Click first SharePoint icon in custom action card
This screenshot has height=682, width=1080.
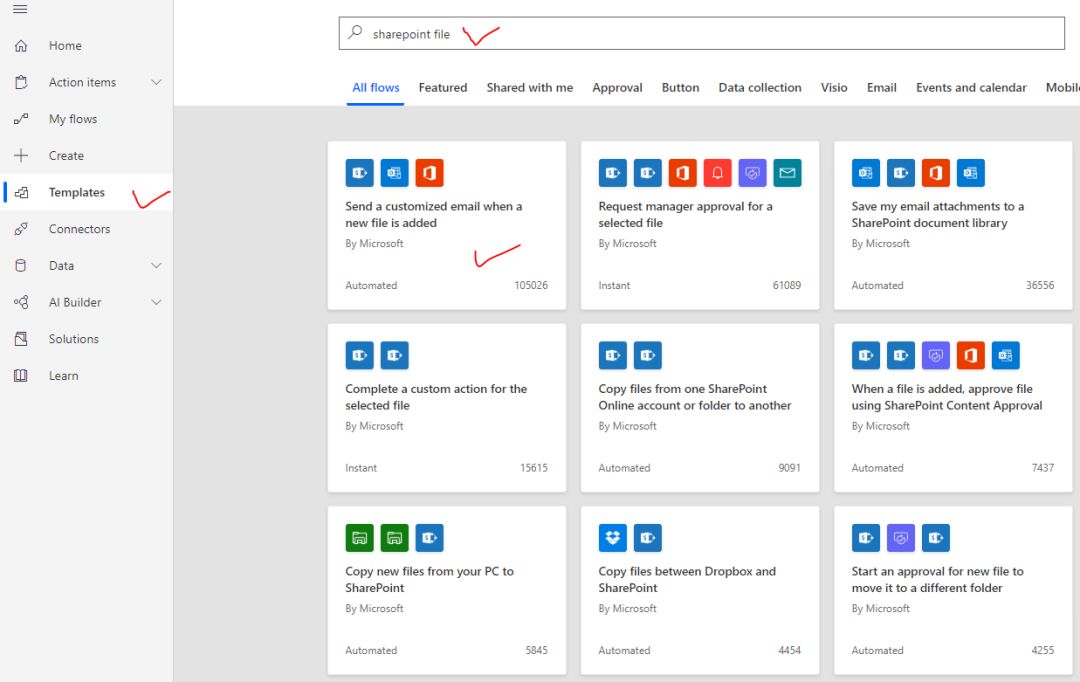(360, 355)
